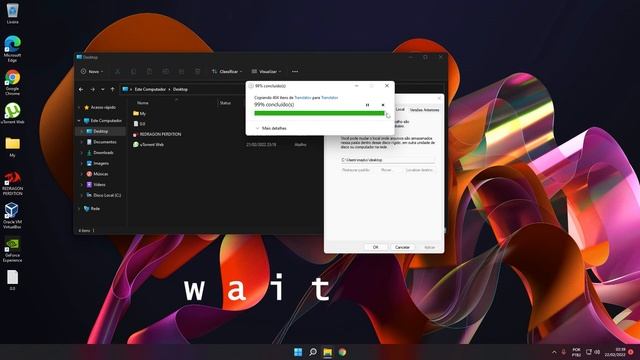Pause the file copy operation
The width and height of the screenshot is (640, 360).
coord(367,105)
